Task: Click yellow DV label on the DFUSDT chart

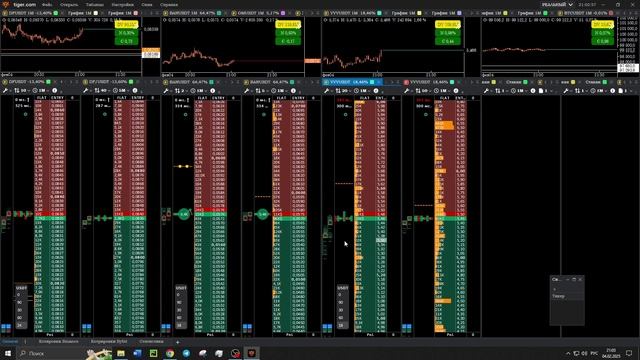Action: pos(126,25)
